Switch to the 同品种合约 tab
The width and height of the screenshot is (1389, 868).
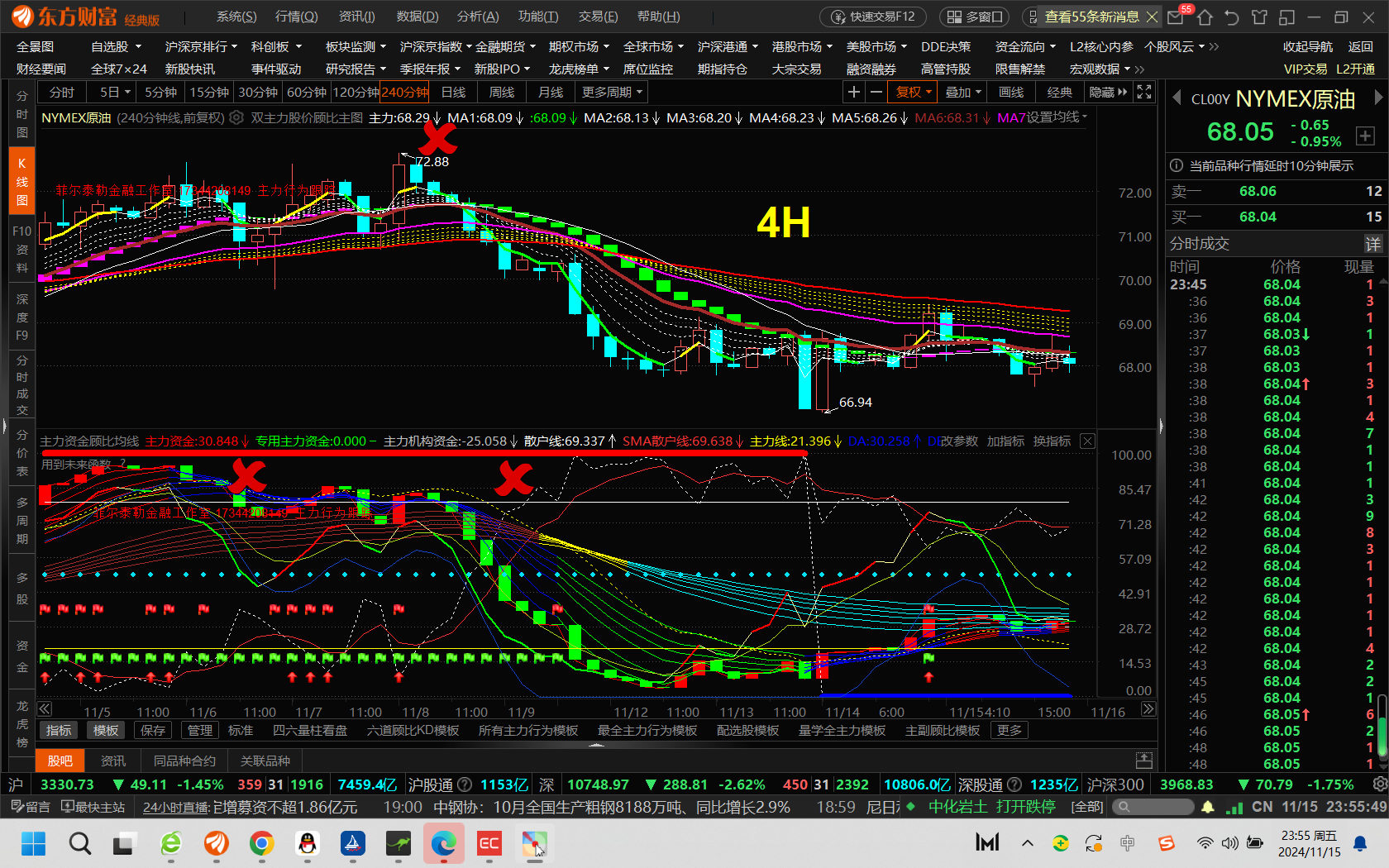pyautogui.click(x=184, y=761)
